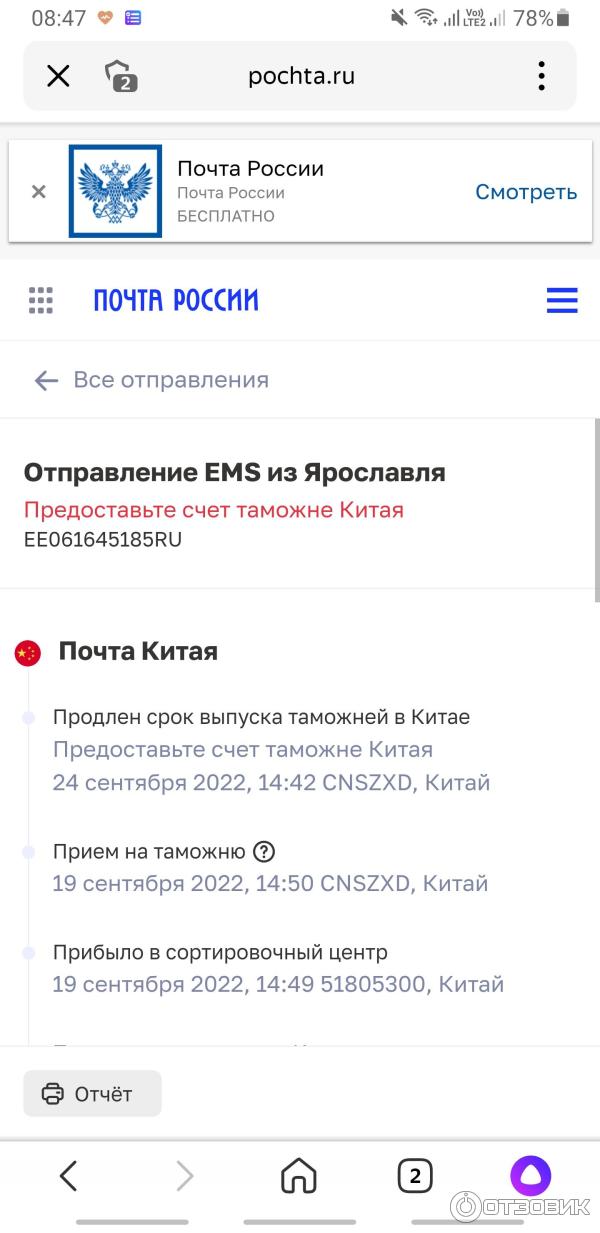The width and height of the screenshot is (600, 1233).
Task: Tap the China flag icon
Action: click(28, 654)
